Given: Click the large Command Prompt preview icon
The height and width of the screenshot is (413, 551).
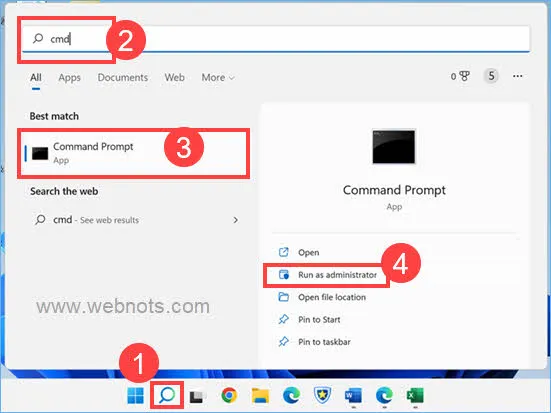Looking at the screenshot, I should click(x=394, y=147).
